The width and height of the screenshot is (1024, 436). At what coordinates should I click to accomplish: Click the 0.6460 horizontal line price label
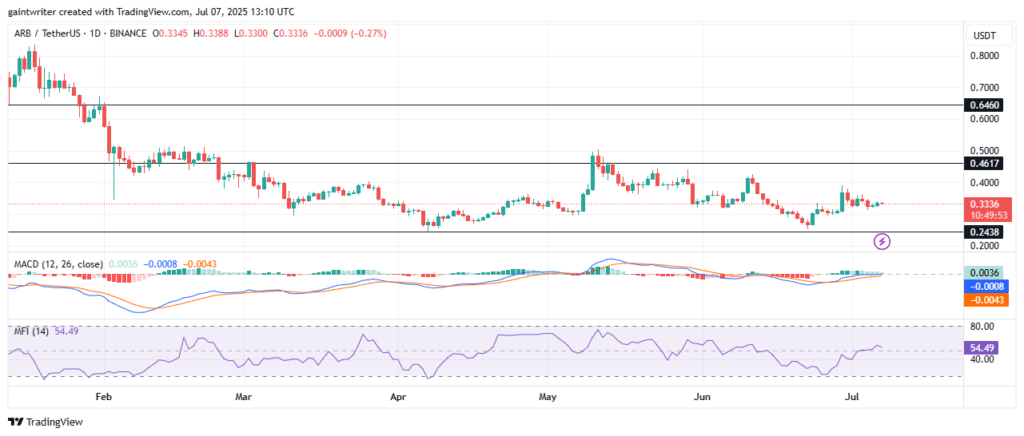click(983, 105)
